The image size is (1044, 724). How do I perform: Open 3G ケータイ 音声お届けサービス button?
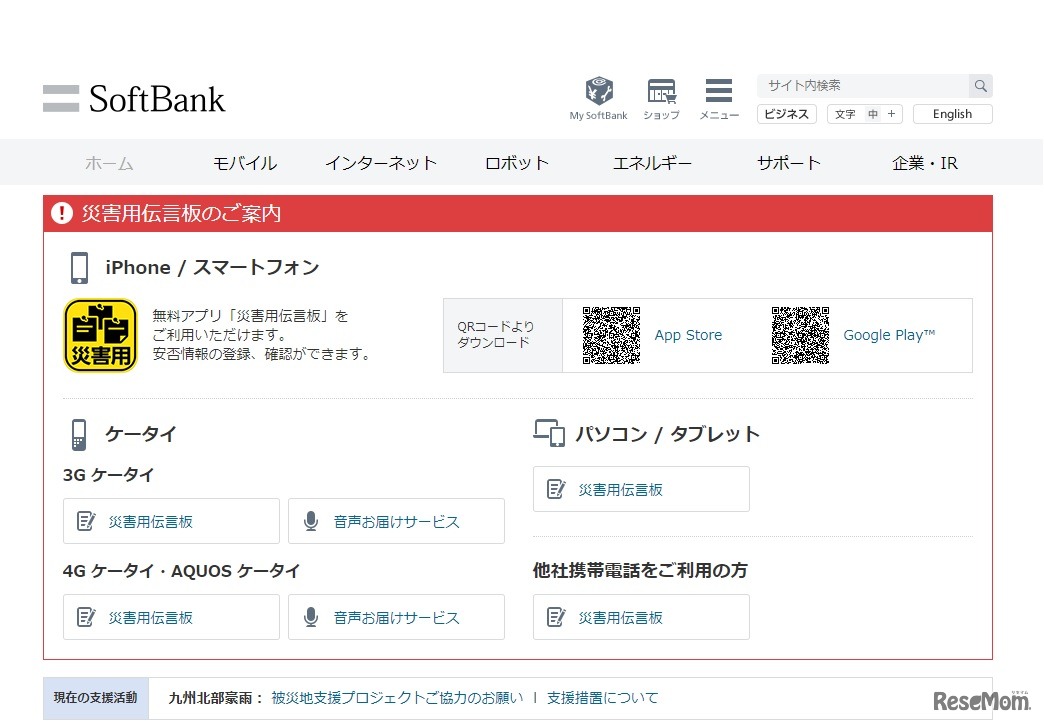point(396,521)
